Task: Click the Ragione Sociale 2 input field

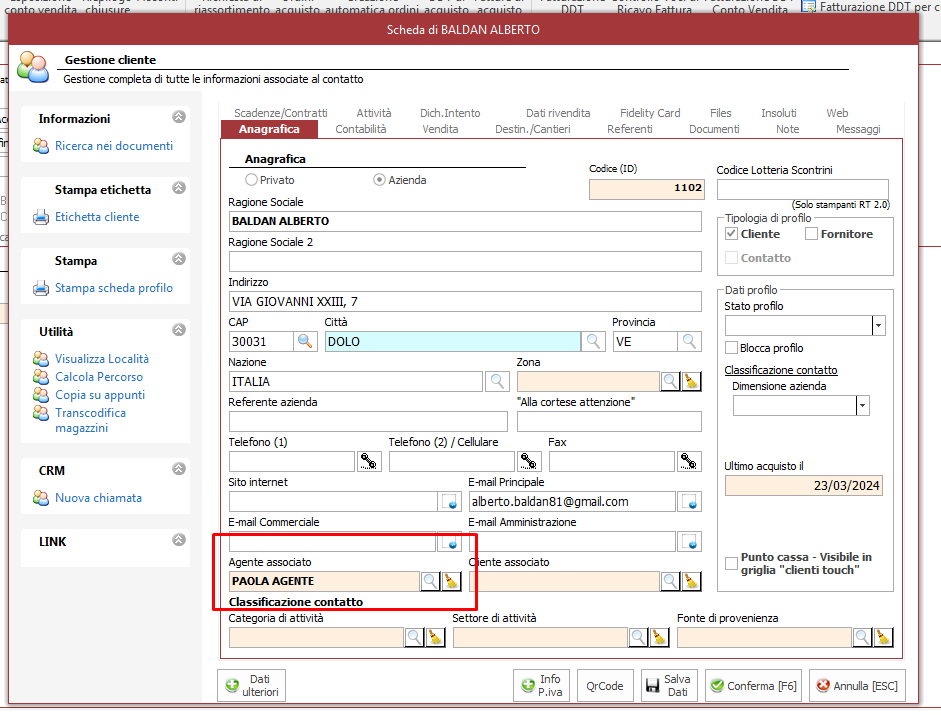Action: click(465, 262)
